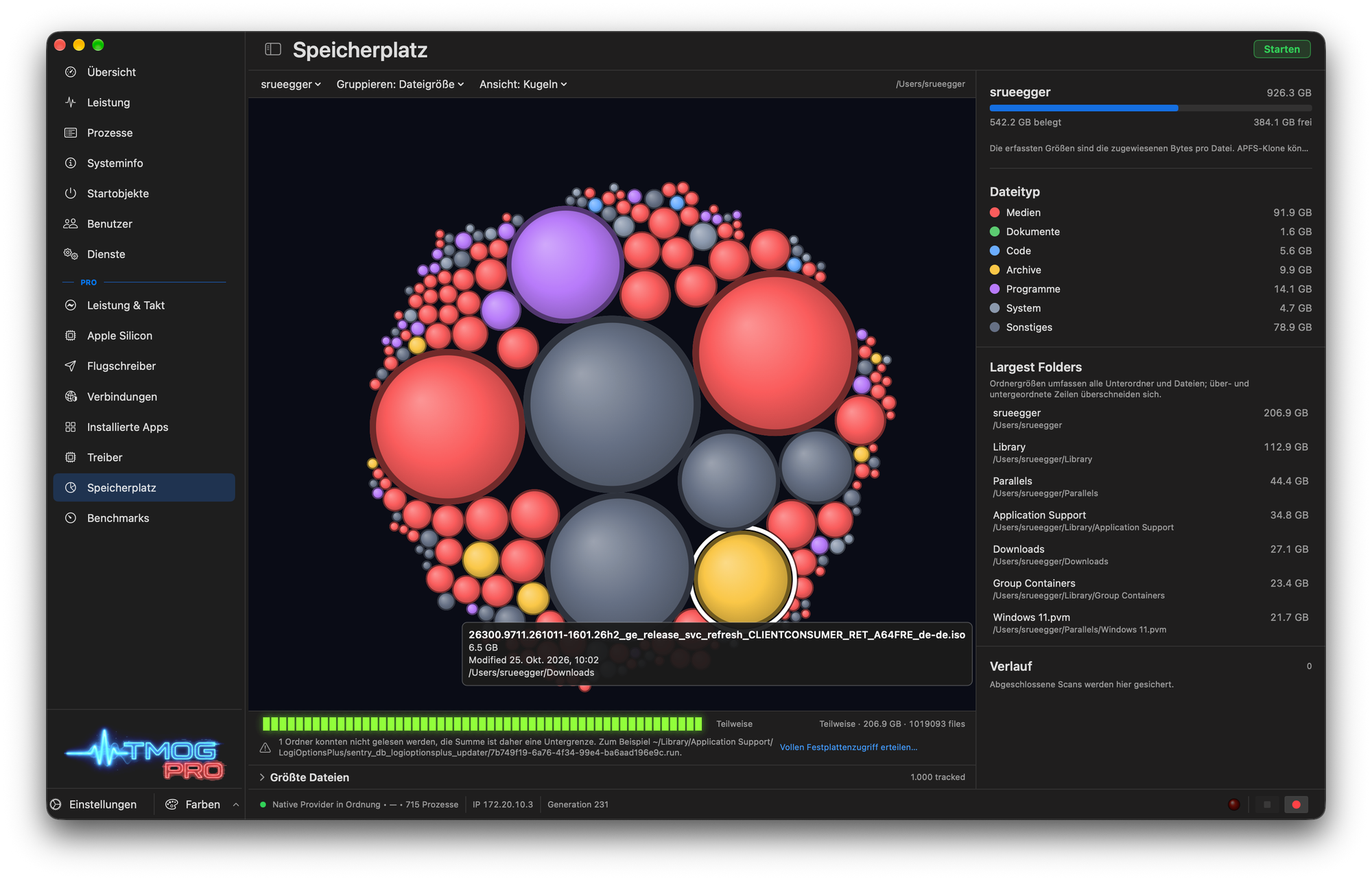Click the Farben palette icon
Viewport: 1372px width, 881px height.
172,804
